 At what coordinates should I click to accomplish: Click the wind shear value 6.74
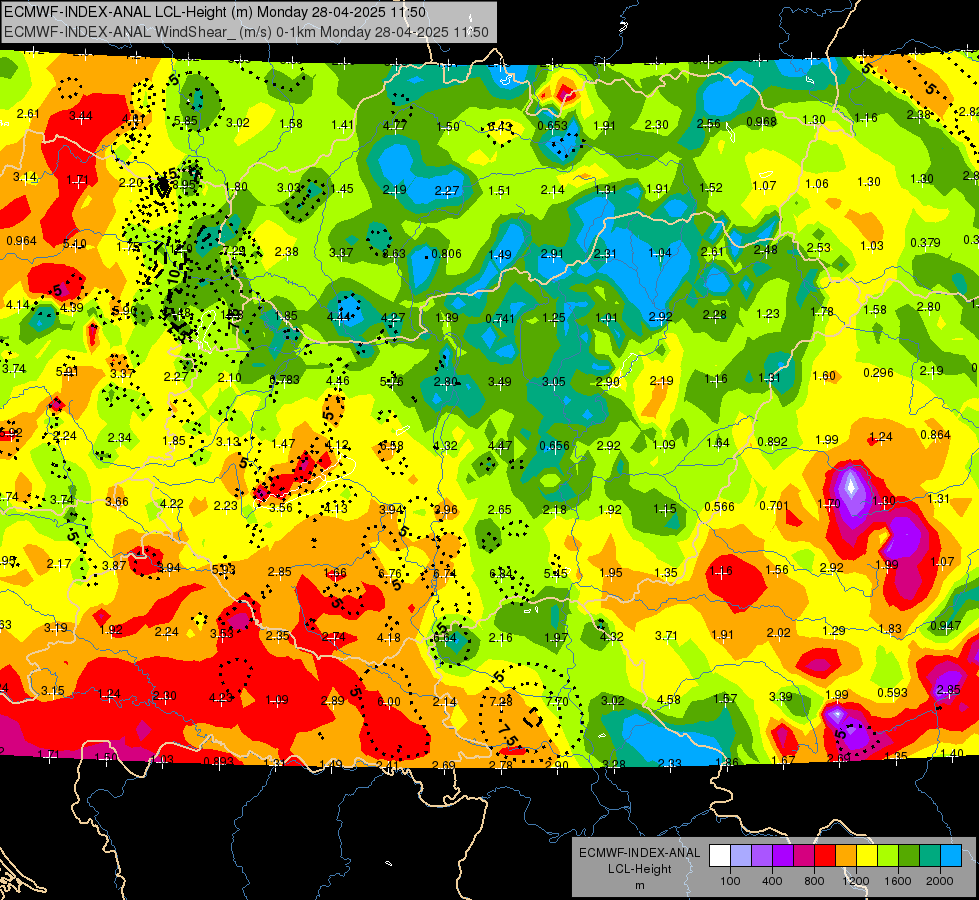pyautogui.click(x=445, y=573)
